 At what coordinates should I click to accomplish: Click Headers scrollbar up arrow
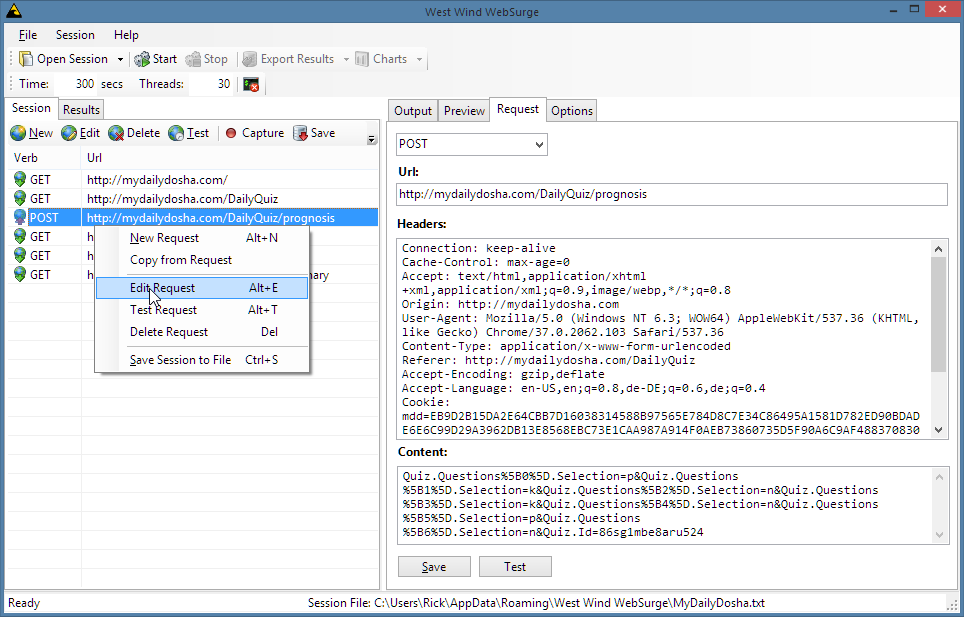pyautogui.click(x=938, y=249)
